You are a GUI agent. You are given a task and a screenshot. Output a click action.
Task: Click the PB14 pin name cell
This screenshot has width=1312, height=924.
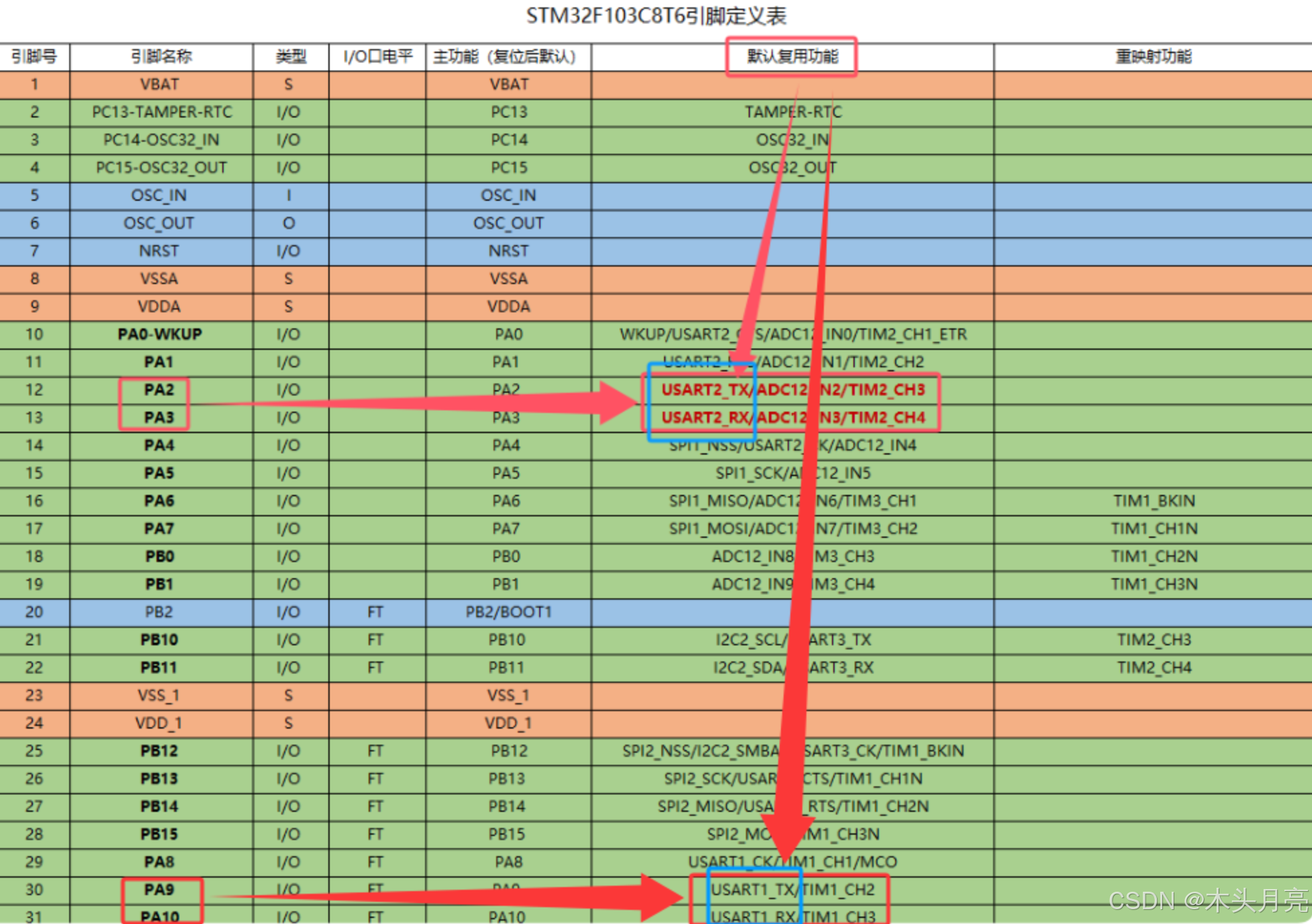pos(161,806)
